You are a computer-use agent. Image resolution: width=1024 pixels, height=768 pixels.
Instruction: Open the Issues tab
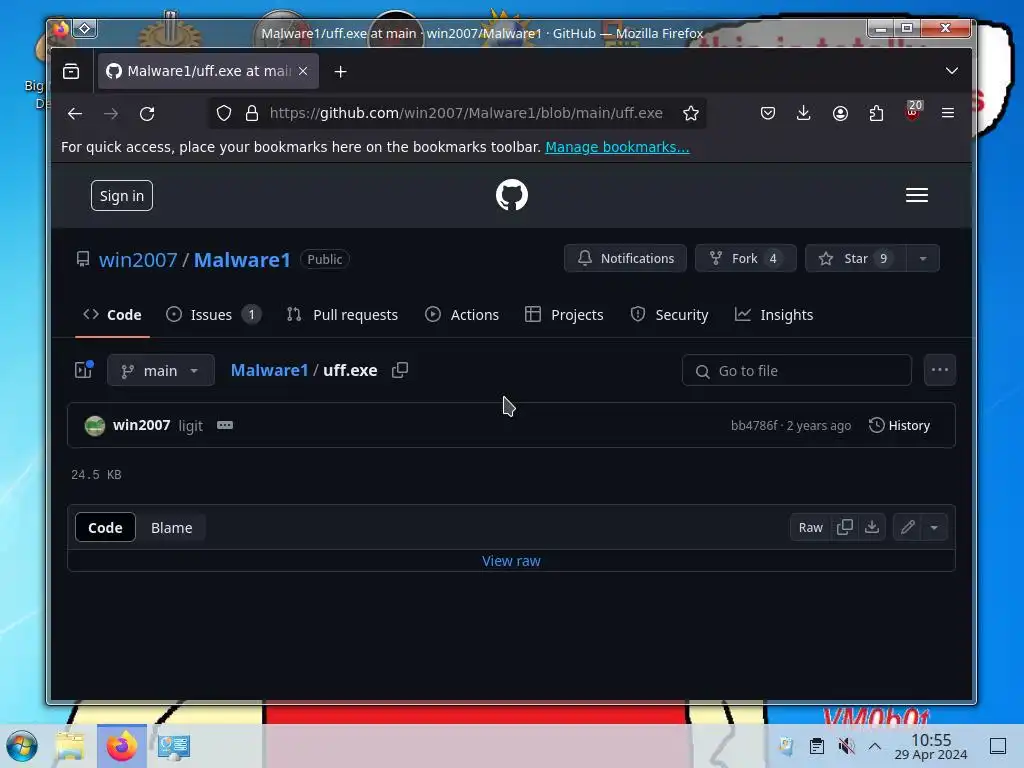coord(214,315)
